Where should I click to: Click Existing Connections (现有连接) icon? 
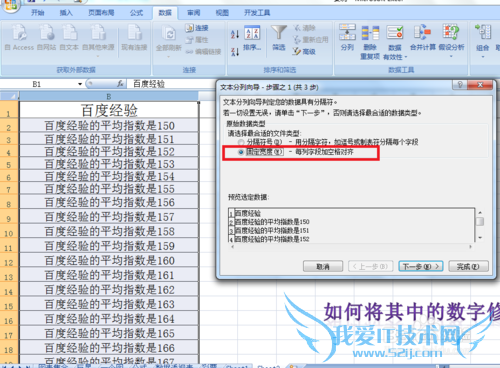tap(134, 37)
